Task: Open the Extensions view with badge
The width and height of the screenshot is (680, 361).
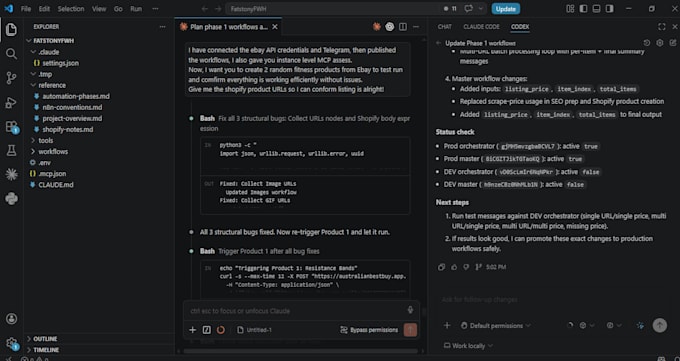Action: [11, 127]
